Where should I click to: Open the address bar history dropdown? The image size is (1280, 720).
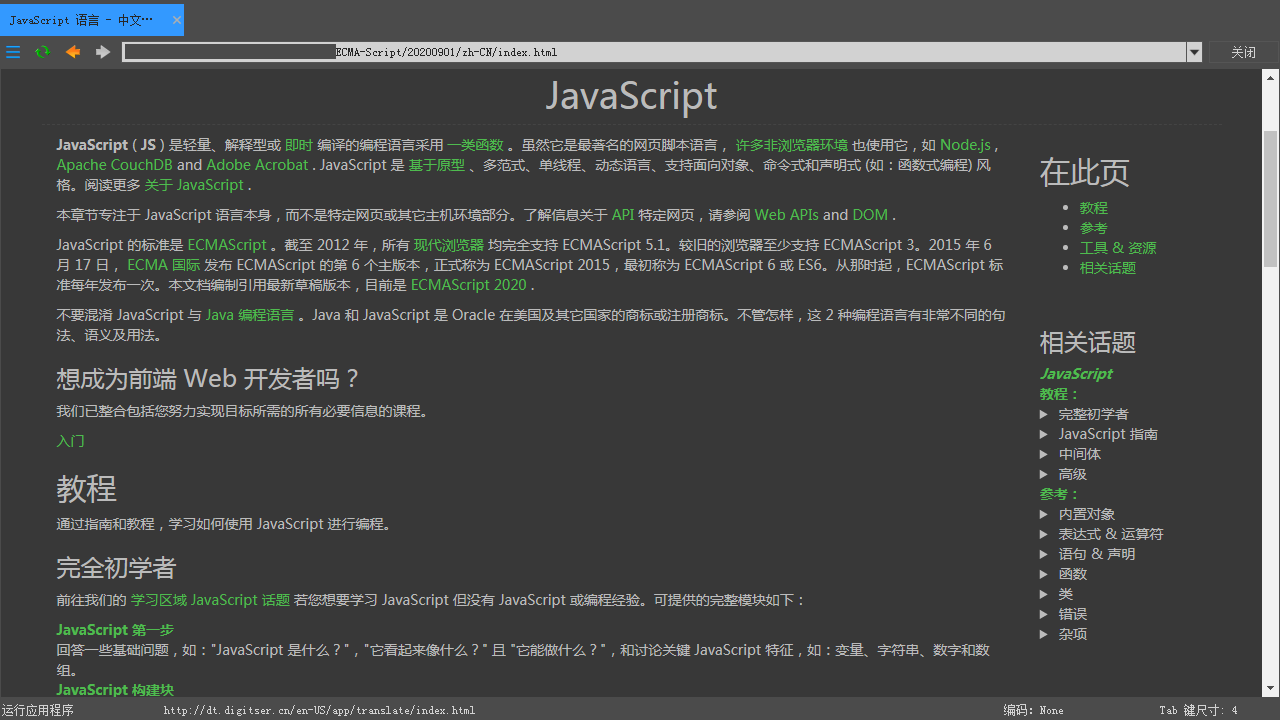click(1194, 52)
